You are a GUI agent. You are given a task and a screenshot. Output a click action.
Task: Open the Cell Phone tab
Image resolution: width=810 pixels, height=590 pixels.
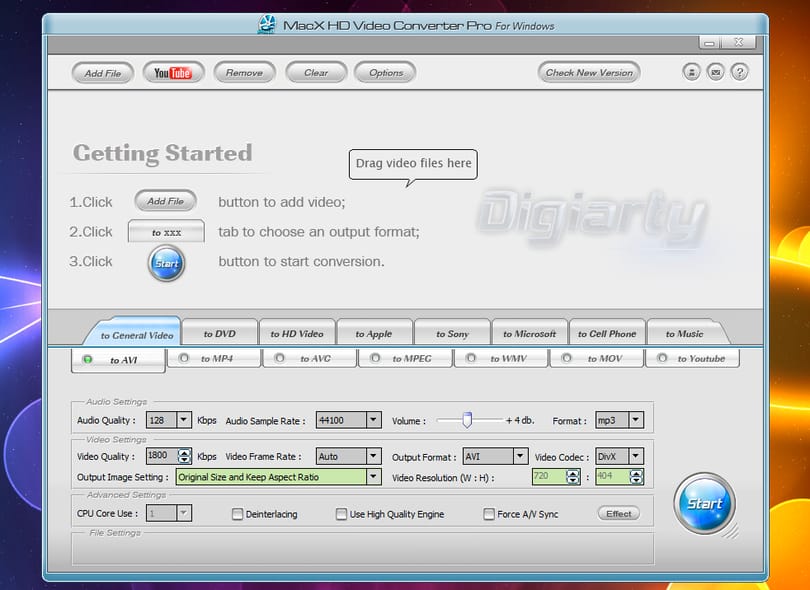coord(607,333)
